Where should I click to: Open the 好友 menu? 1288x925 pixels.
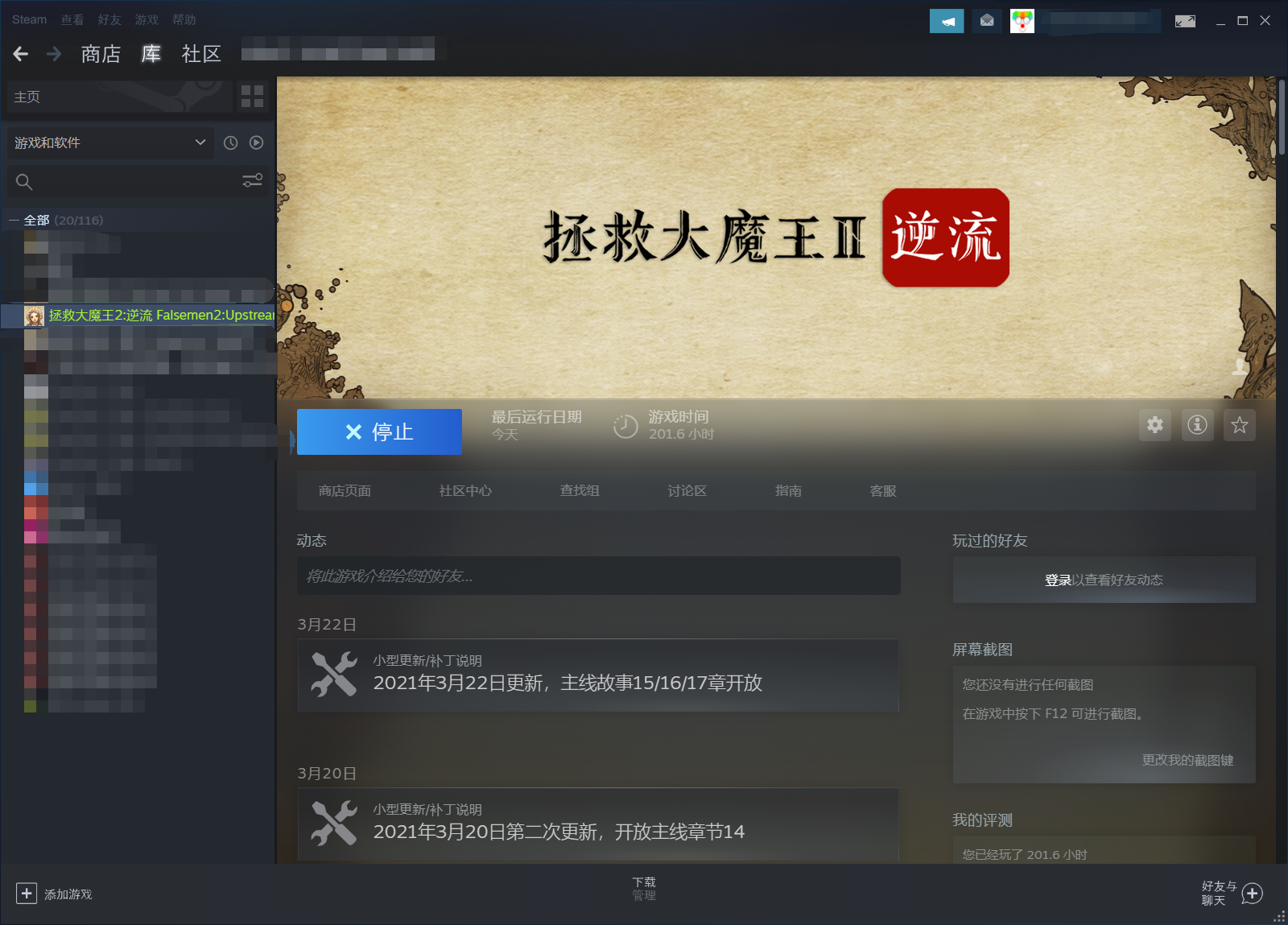tap(109, 19)
